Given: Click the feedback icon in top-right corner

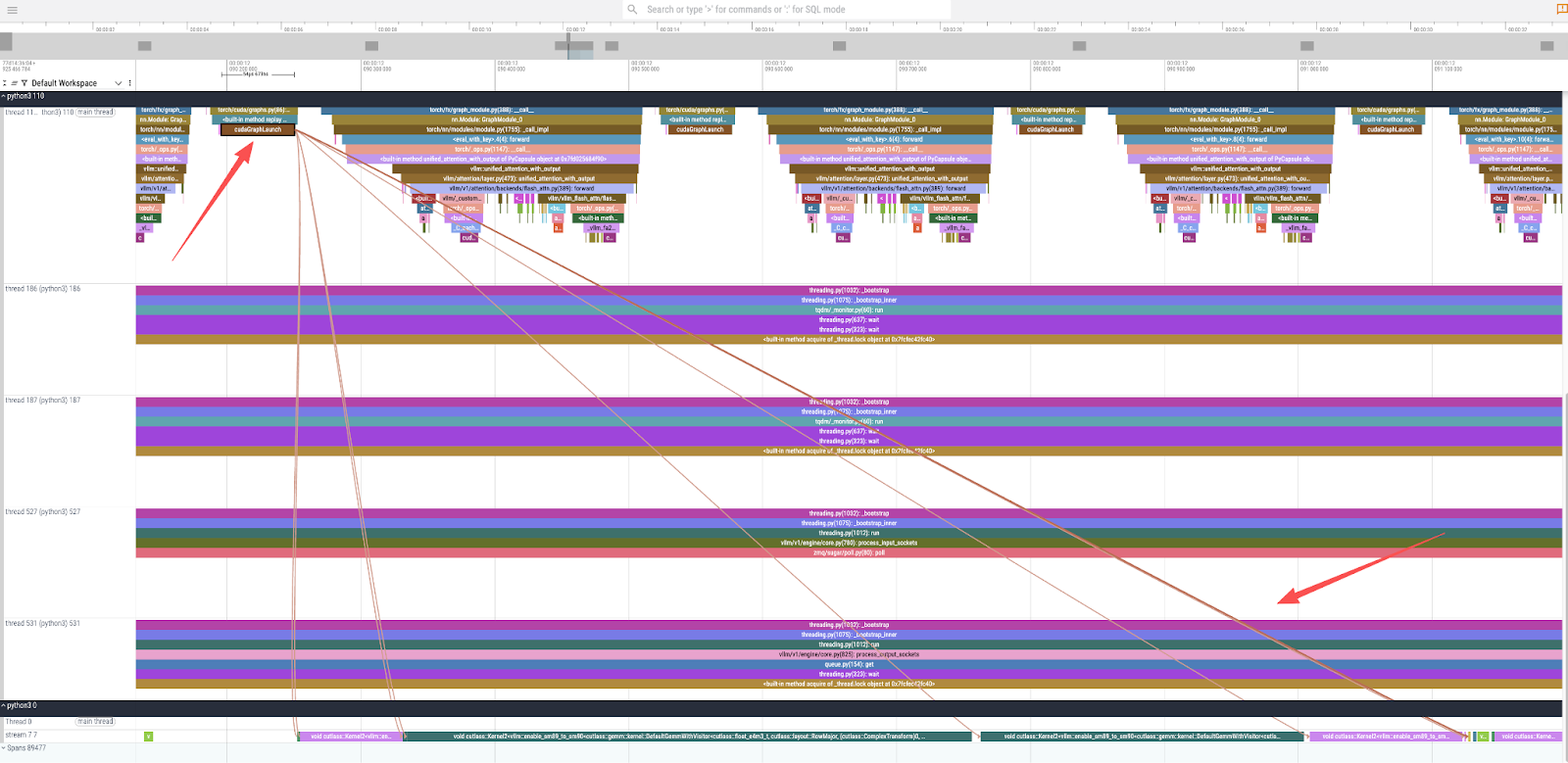Looking at the screenshot, I should [1561, 10].
